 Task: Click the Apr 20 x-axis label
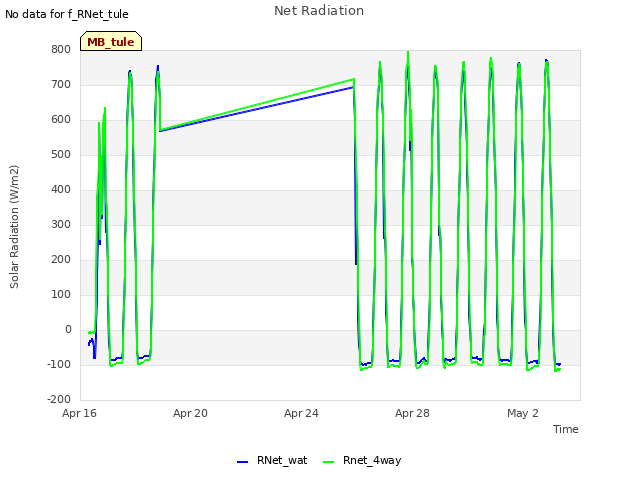click(190, 413)
